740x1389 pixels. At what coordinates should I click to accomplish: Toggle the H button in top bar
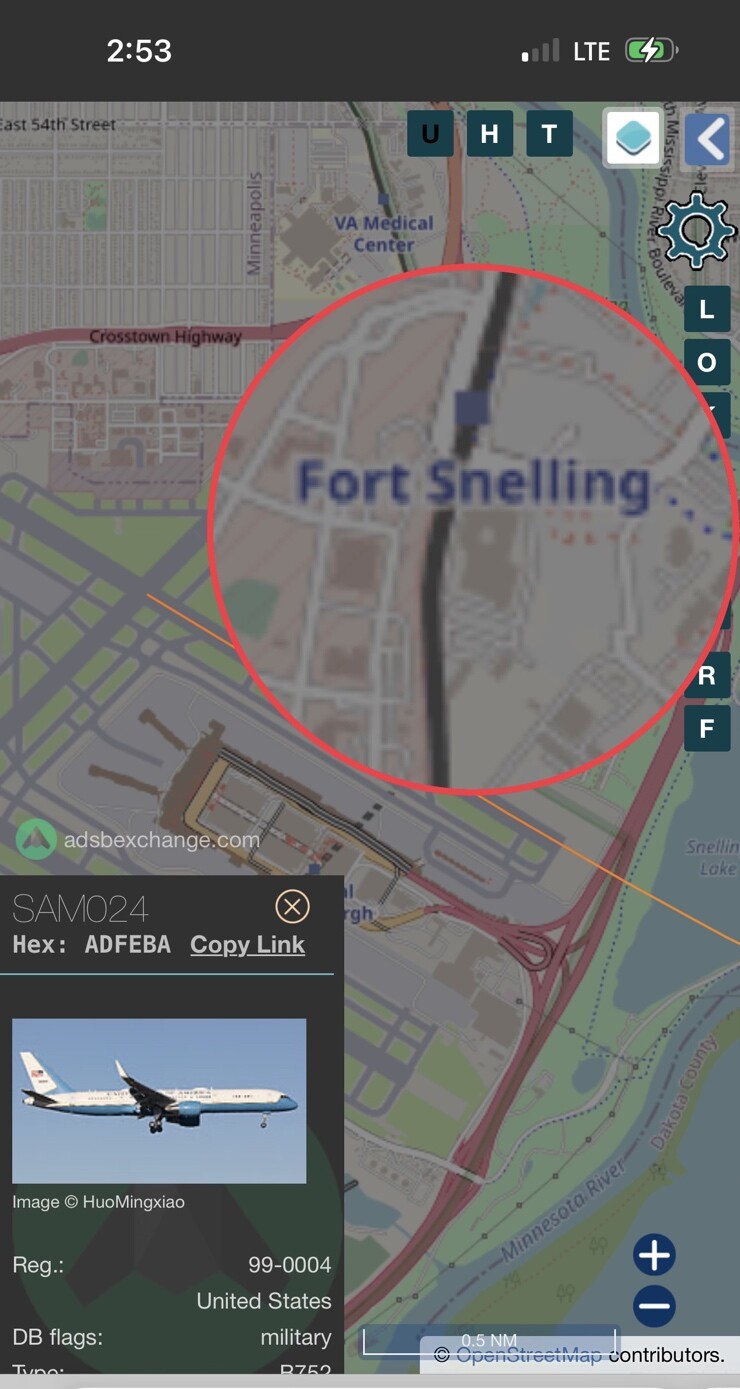coord(489,134)
